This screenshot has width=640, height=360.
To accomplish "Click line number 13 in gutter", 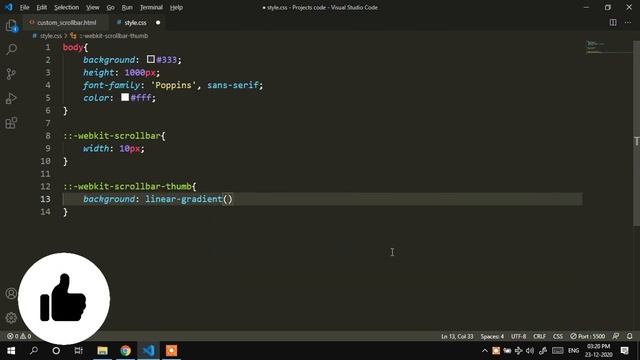I will coord(46,199).
